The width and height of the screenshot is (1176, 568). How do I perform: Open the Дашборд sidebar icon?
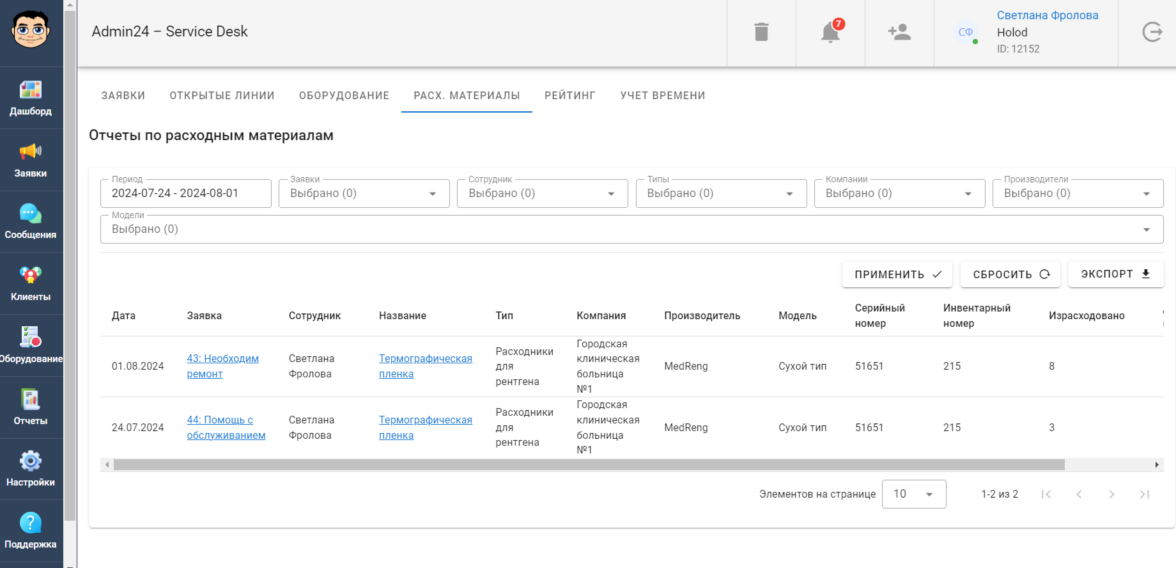(30, 92)
